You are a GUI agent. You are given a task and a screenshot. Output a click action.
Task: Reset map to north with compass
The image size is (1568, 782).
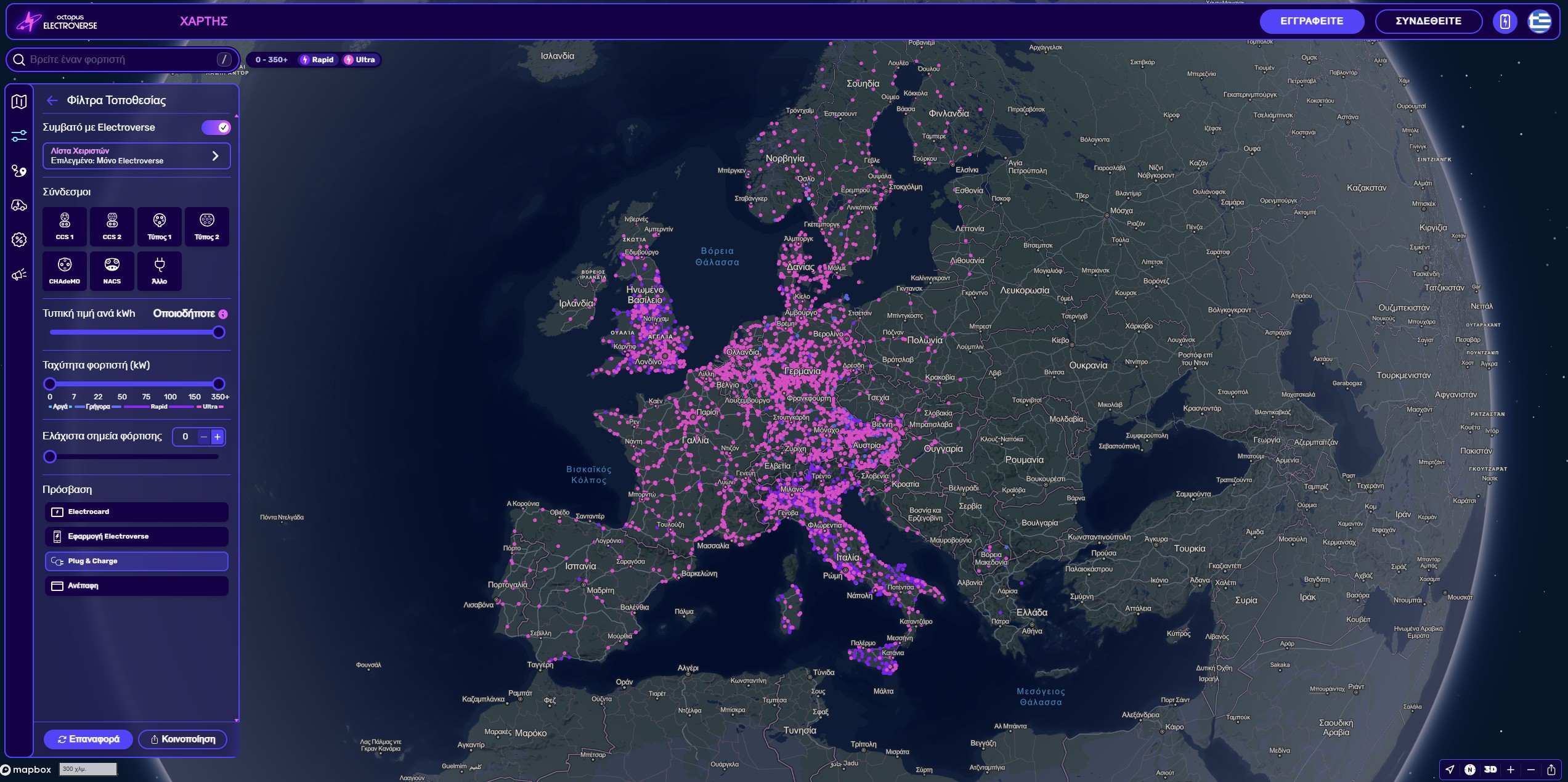[x=1470, y=769]
